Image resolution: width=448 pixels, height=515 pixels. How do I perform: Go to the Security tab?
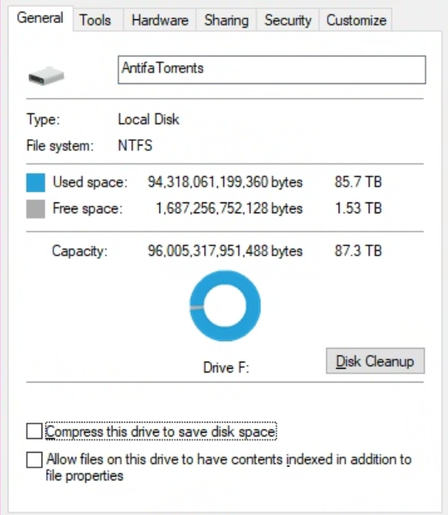[288, 20]
